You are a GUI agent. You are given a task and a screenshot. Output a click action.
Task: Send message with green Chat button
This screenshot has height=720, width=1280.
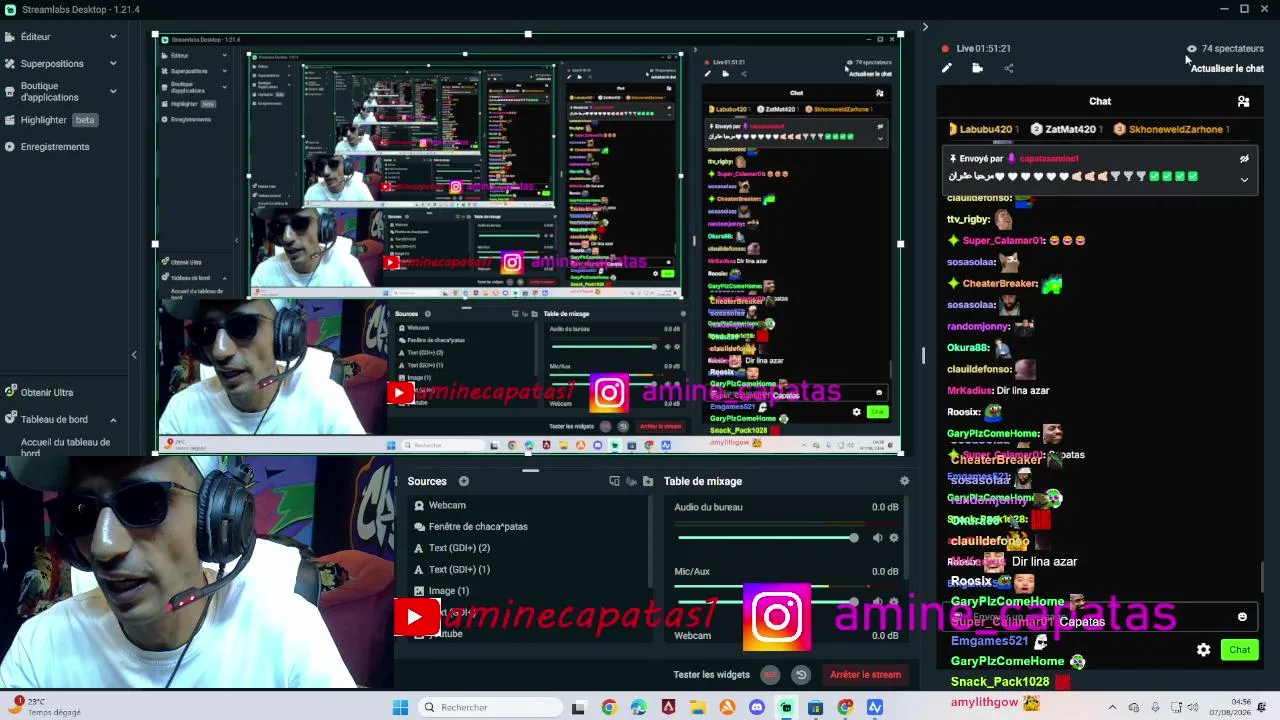click(1240, 650)
